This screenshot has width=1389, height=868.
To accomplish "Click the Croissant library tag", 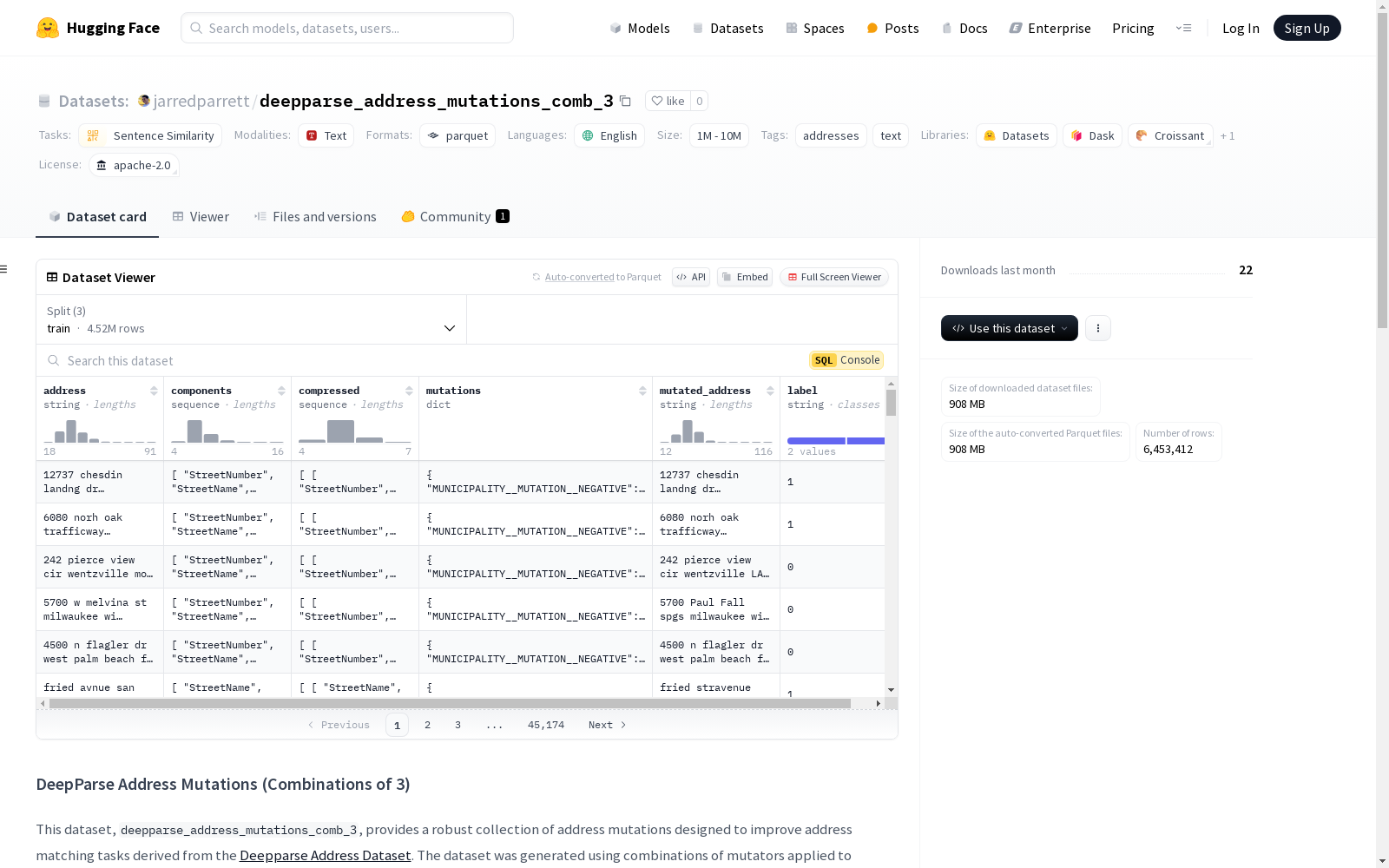I will [x=1170, y=135].
